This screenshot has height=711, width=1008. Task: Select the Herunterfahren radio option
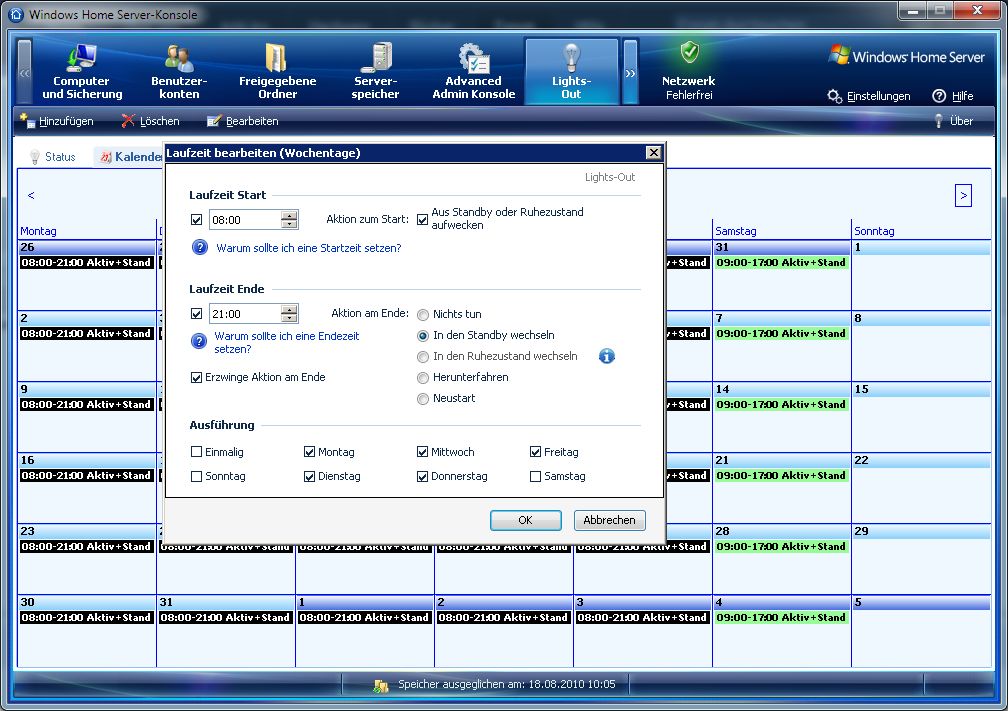click(x=424, y=377)
